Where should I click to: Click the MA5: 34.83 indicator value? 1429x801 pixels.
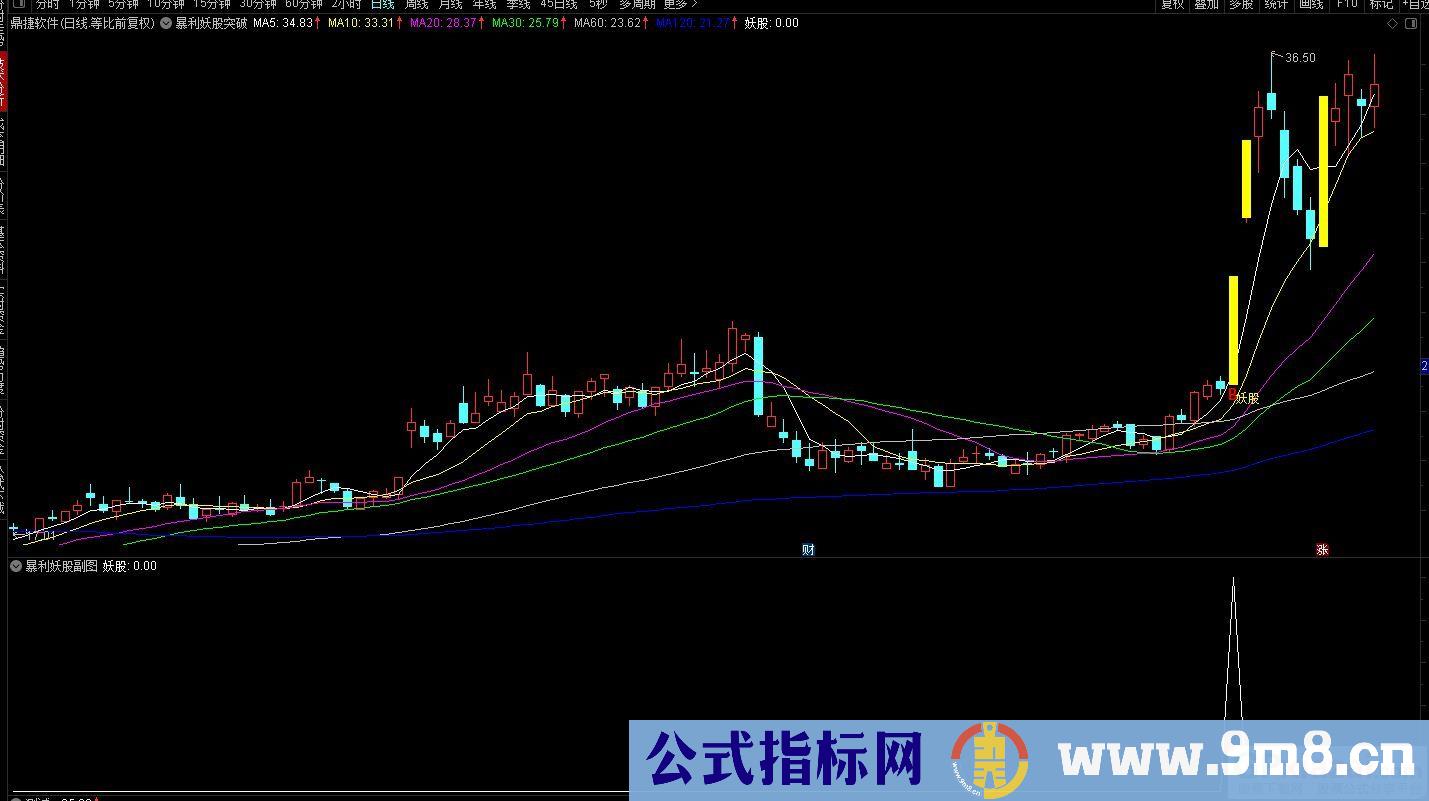click(283, 23)
